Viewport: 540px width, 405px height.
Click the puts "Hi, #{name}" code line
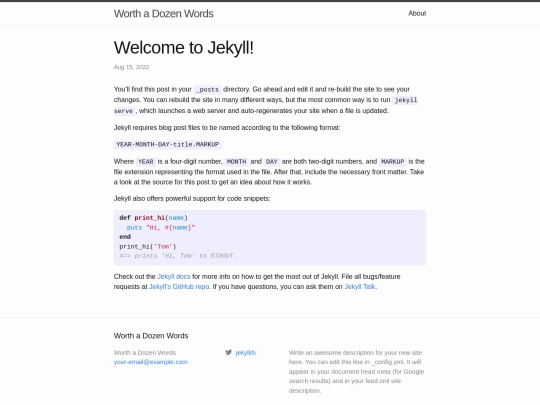pos(161,228)
